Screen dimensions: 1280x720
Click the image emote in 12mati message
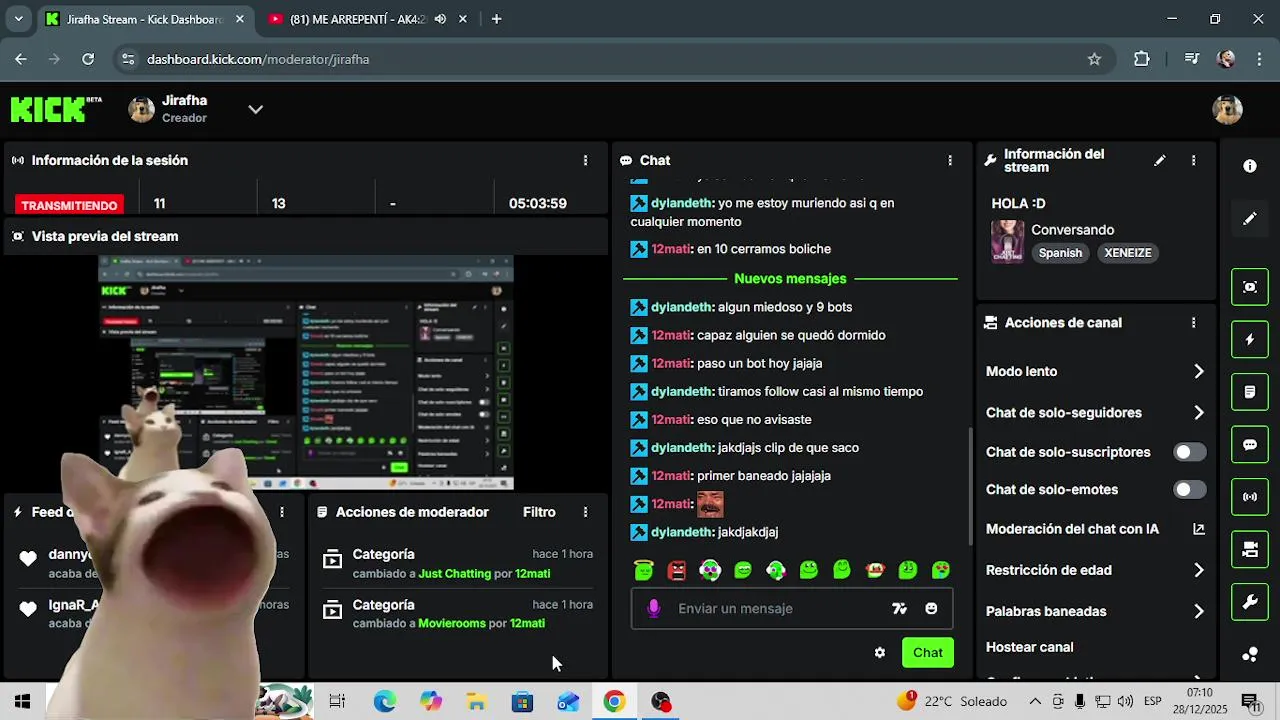(710, 504)
